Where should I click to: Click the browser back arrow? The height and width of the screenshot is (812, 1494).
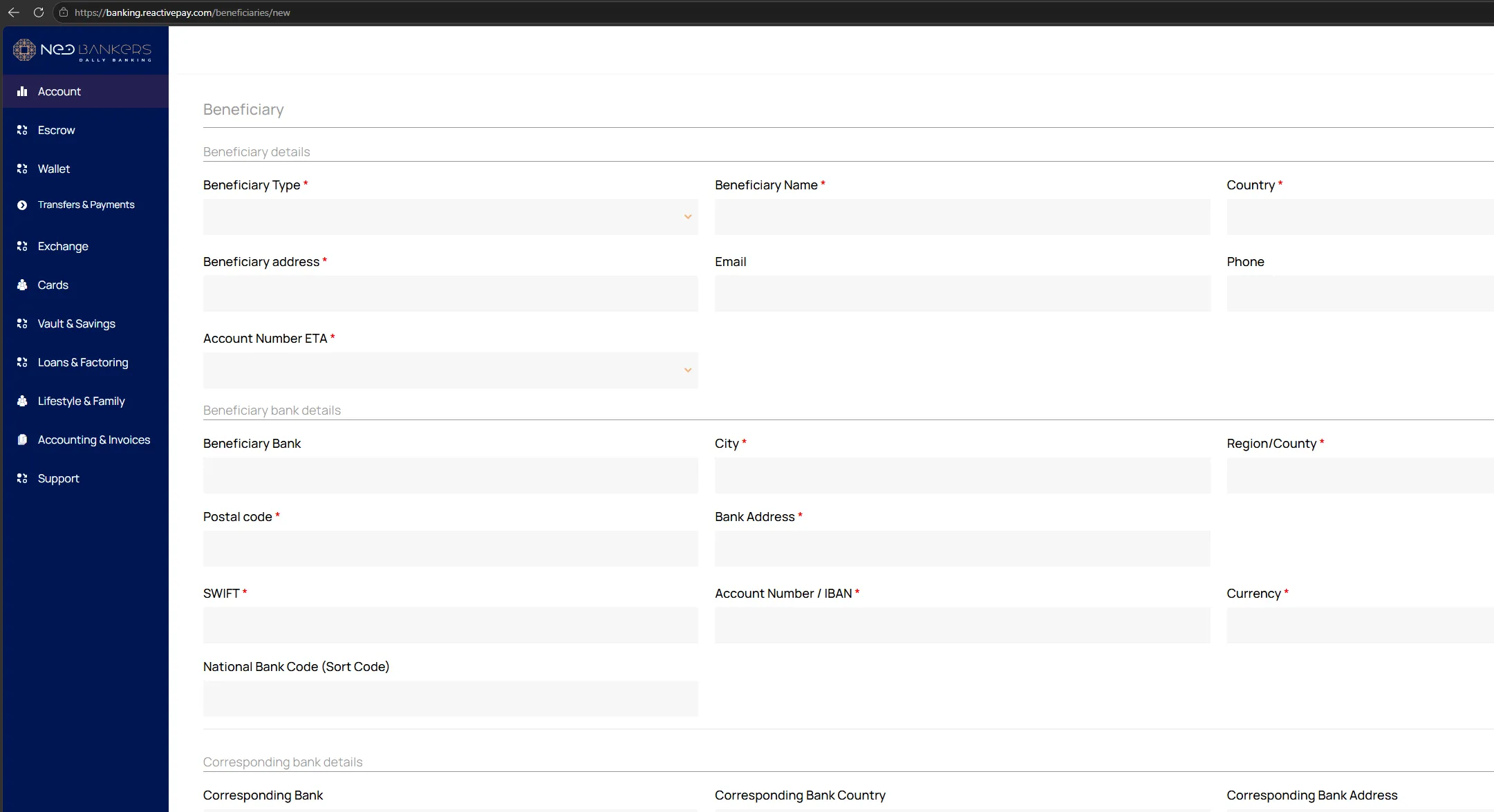point(13,12)
